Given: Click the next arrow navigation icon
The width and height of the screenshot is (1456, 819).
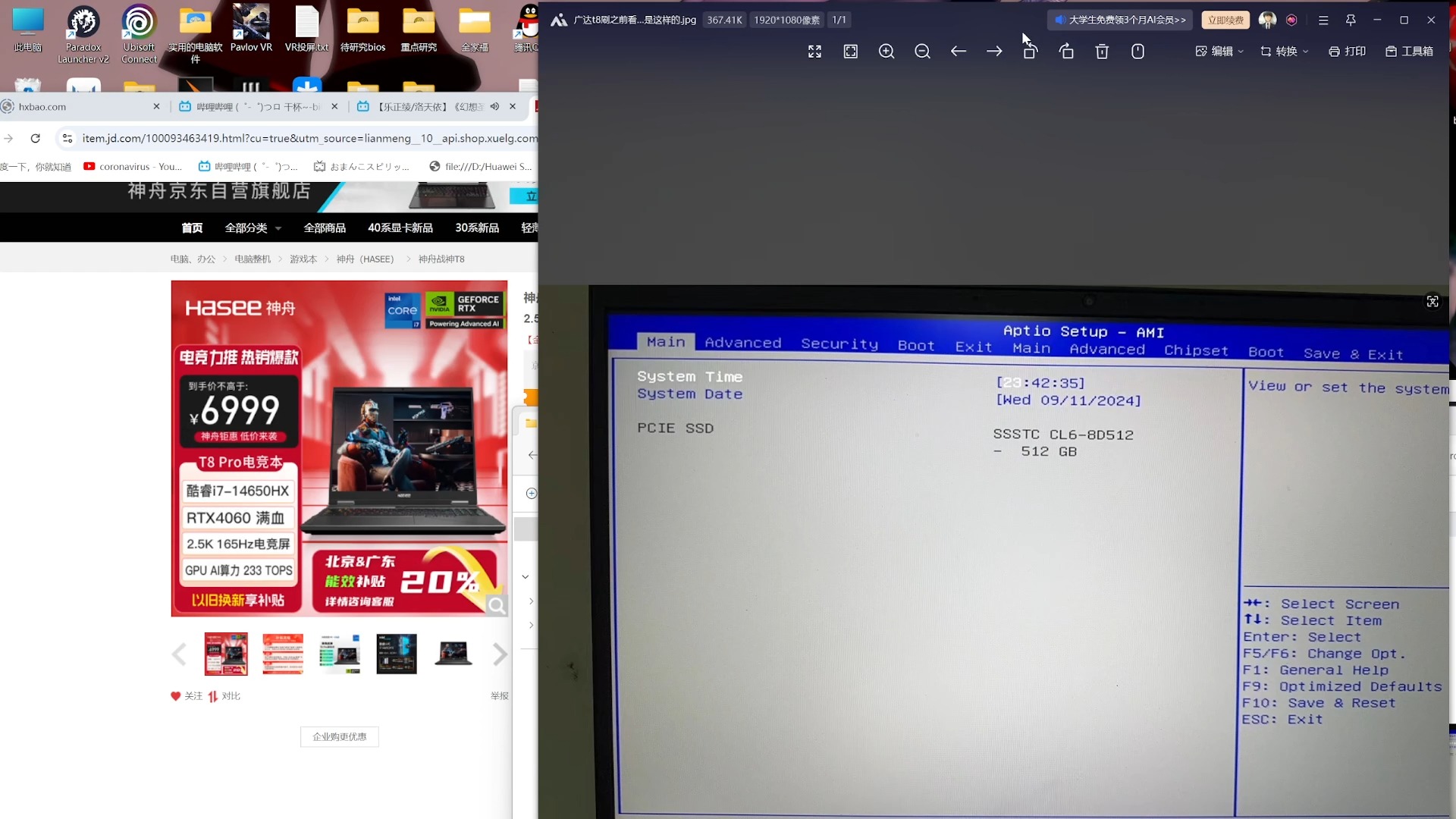Looking at the screenshot, I should [995, 51].
